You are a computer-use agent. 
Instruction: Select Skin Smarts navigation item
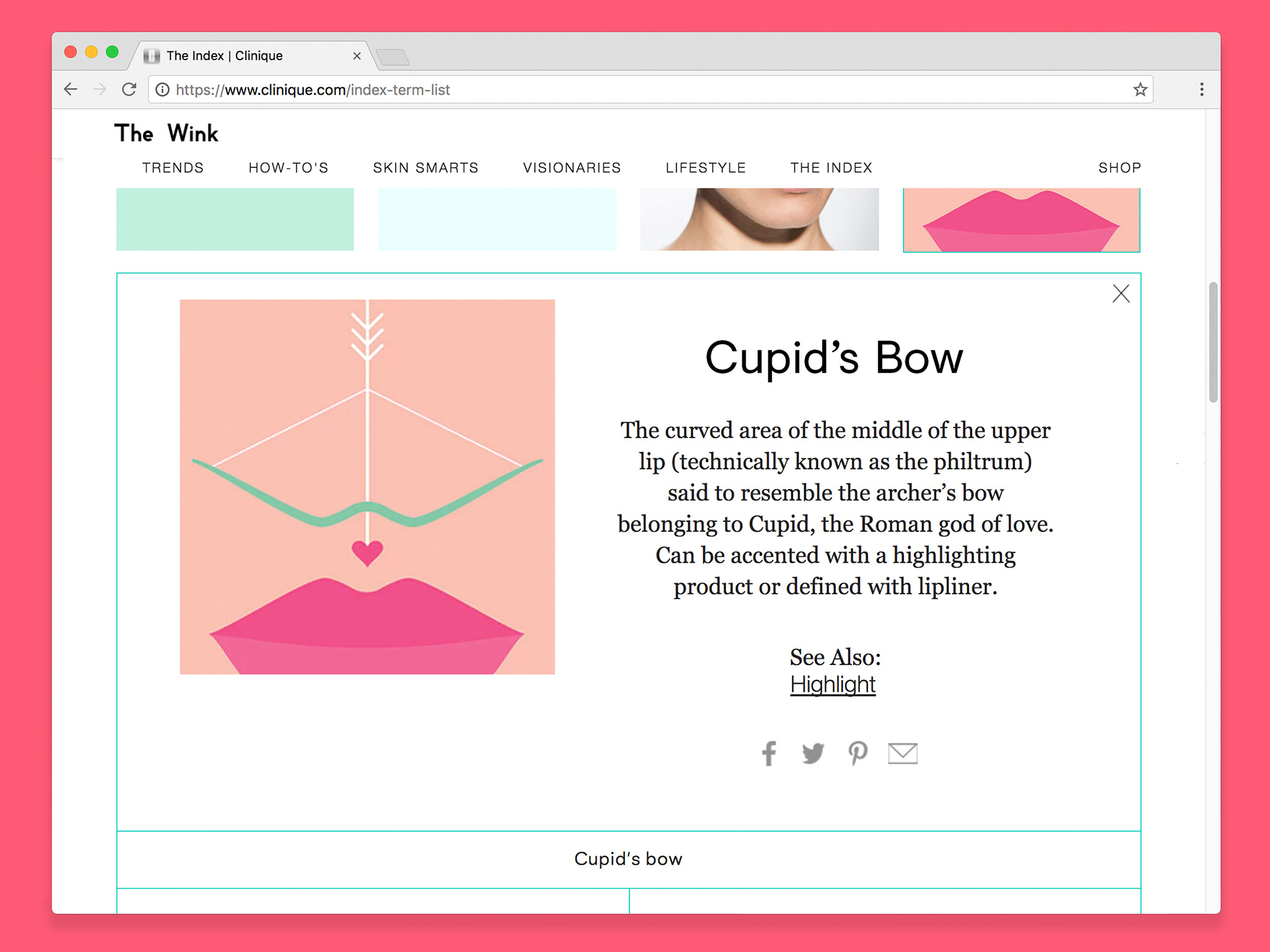tap(425, 168)
